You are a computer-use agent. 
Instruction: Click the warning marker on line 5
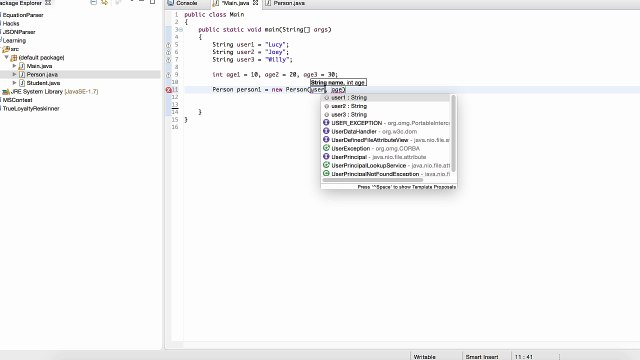coord(168,45)
